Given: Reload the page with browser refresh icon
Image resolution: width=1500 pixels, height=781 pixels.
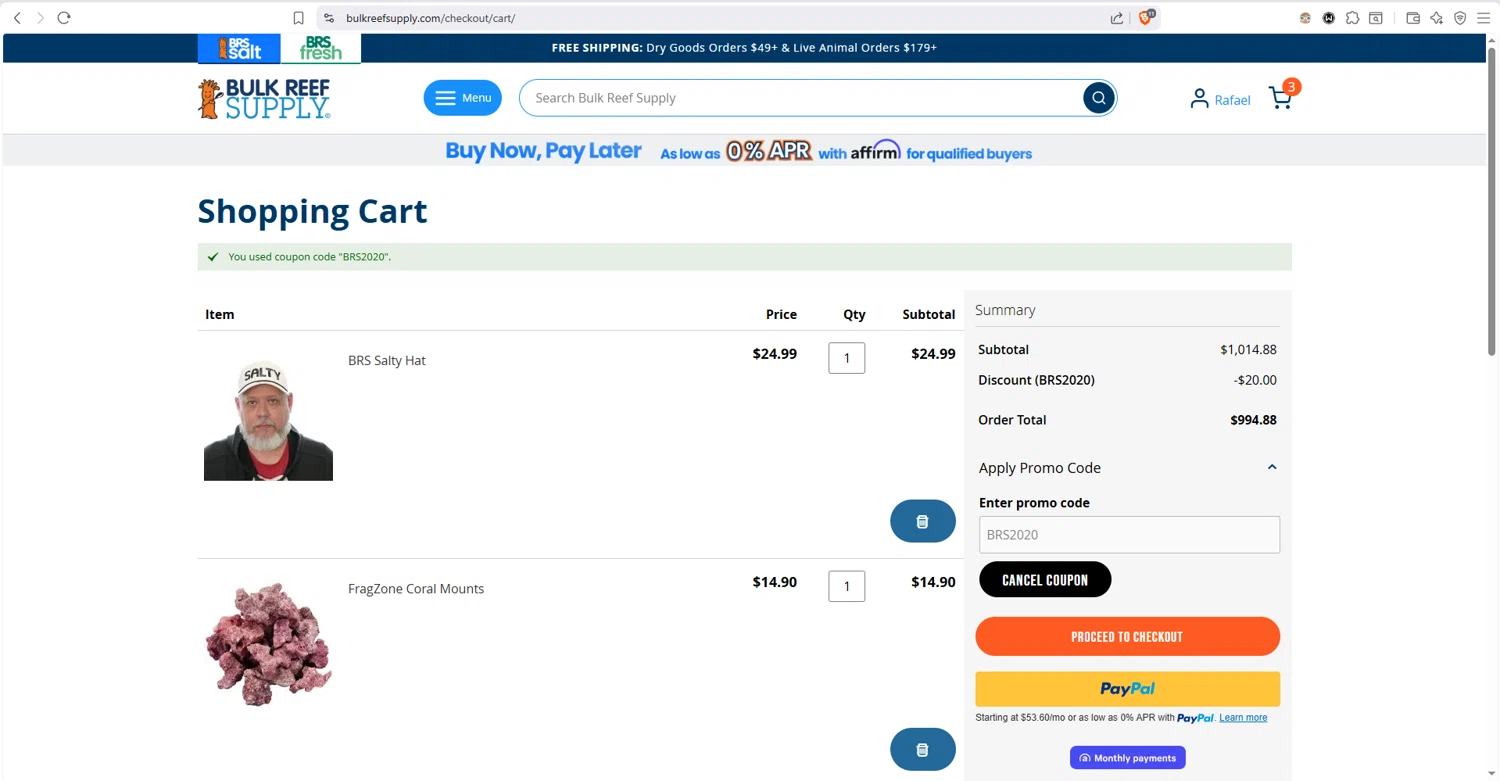Looking at the screenshot, I should tap(64, 18).
